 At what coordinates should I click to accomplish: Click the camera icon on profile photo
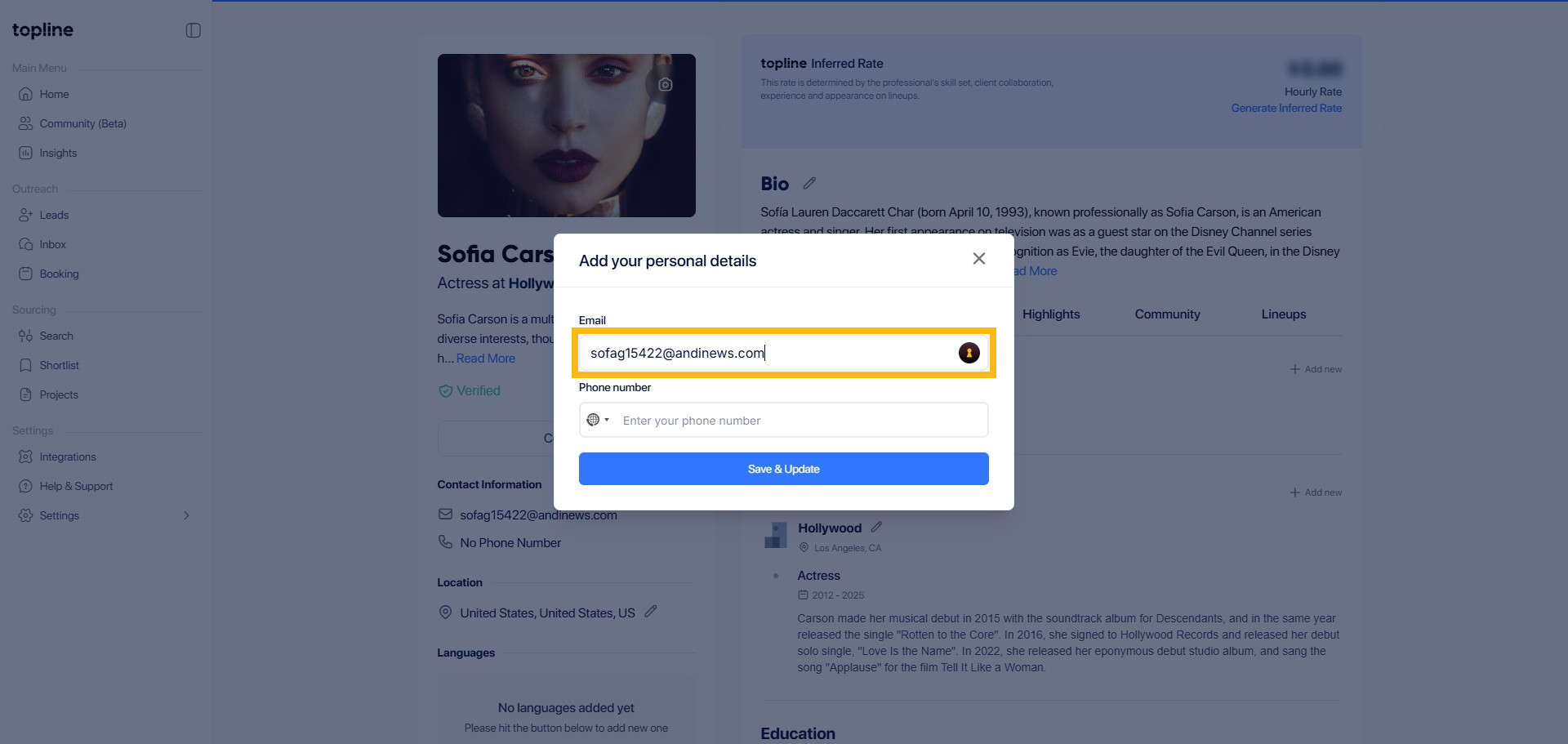point(666,84)
